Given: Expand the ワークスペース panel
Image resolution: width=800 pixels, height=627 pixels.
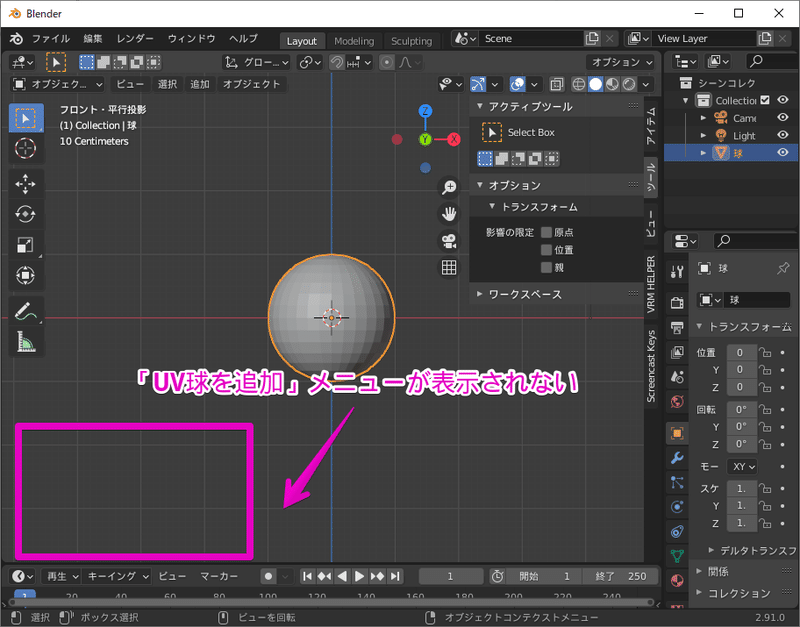Looking at the screenshot, I should click(520, 294).
